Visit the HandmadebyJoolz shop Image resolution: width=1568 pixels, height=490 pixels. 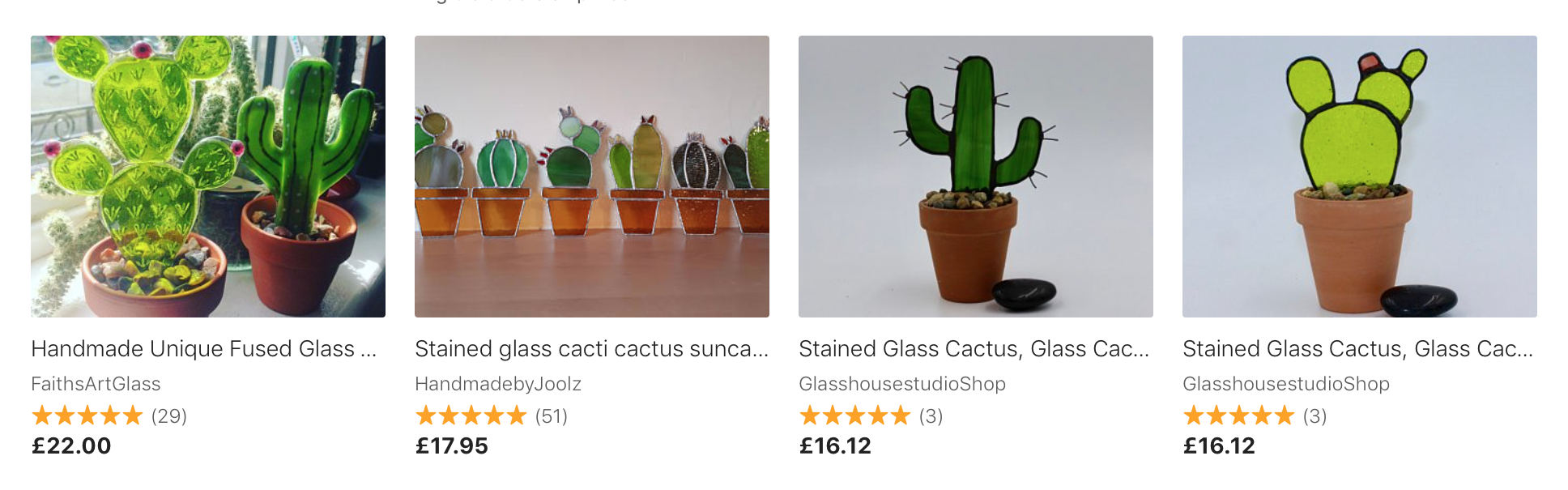[498, 384]
